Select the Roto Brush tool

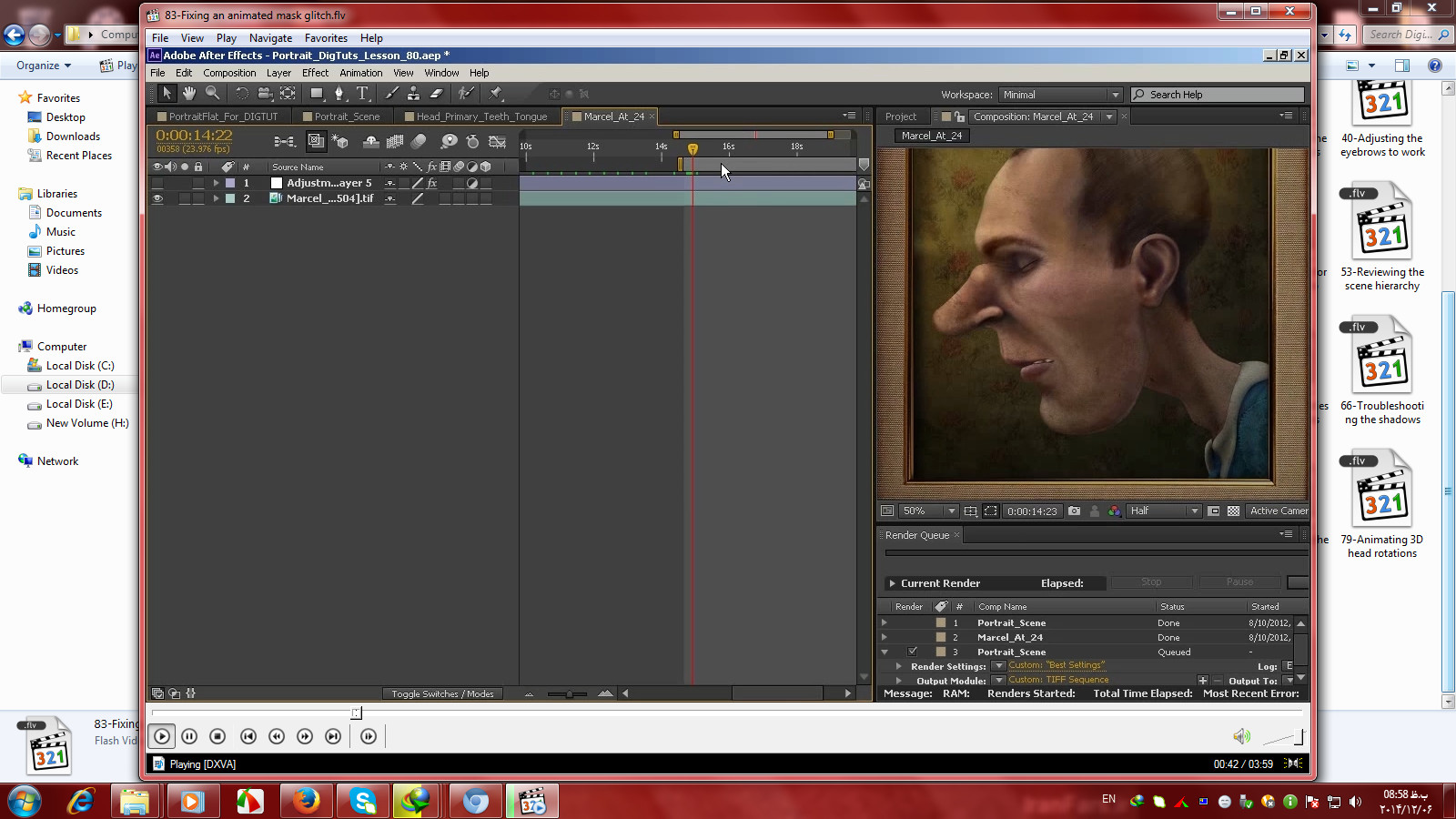point(466,93)
